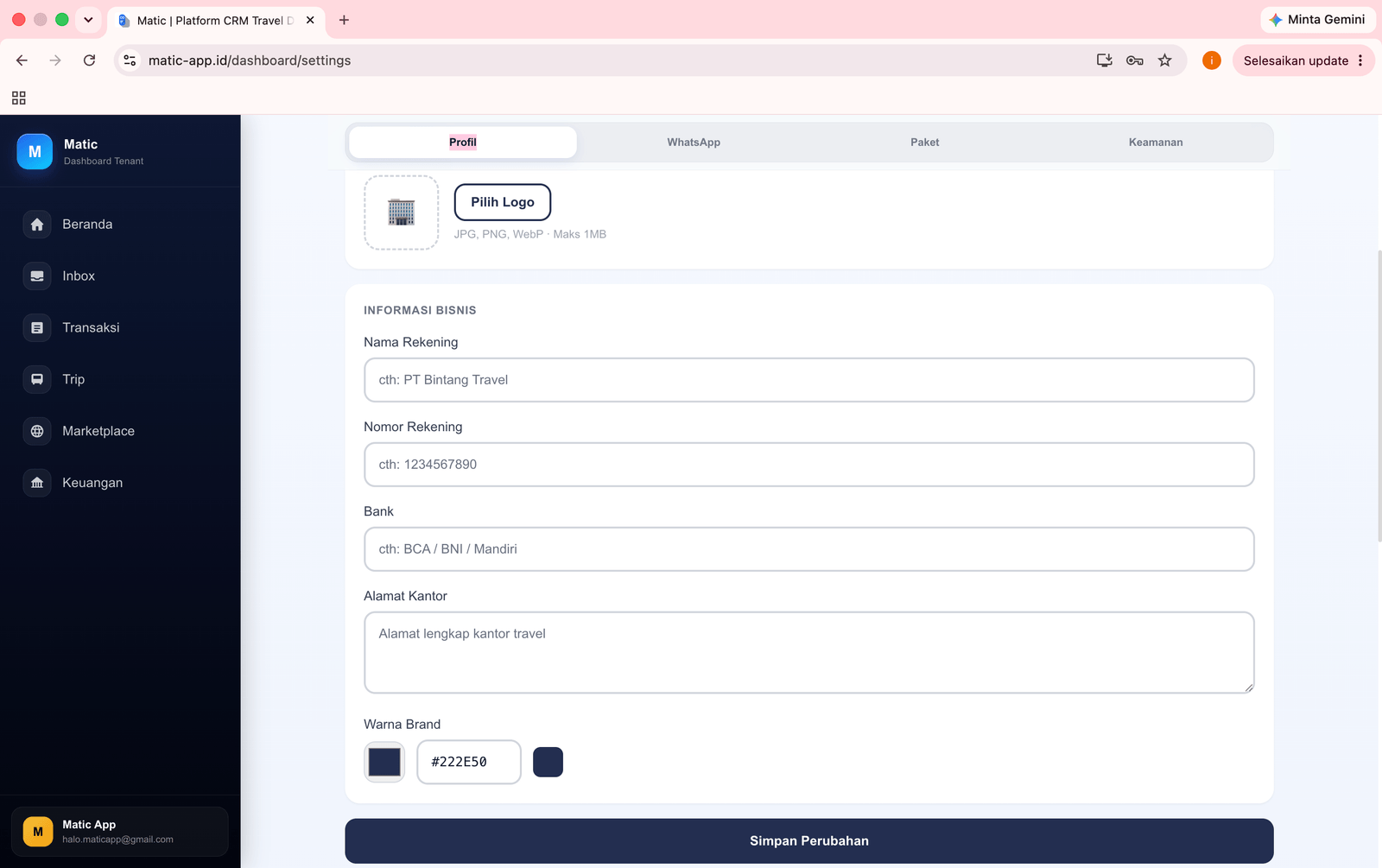Switch to the Profil tab
1382x868 pixels.
[x=463, y=143]
